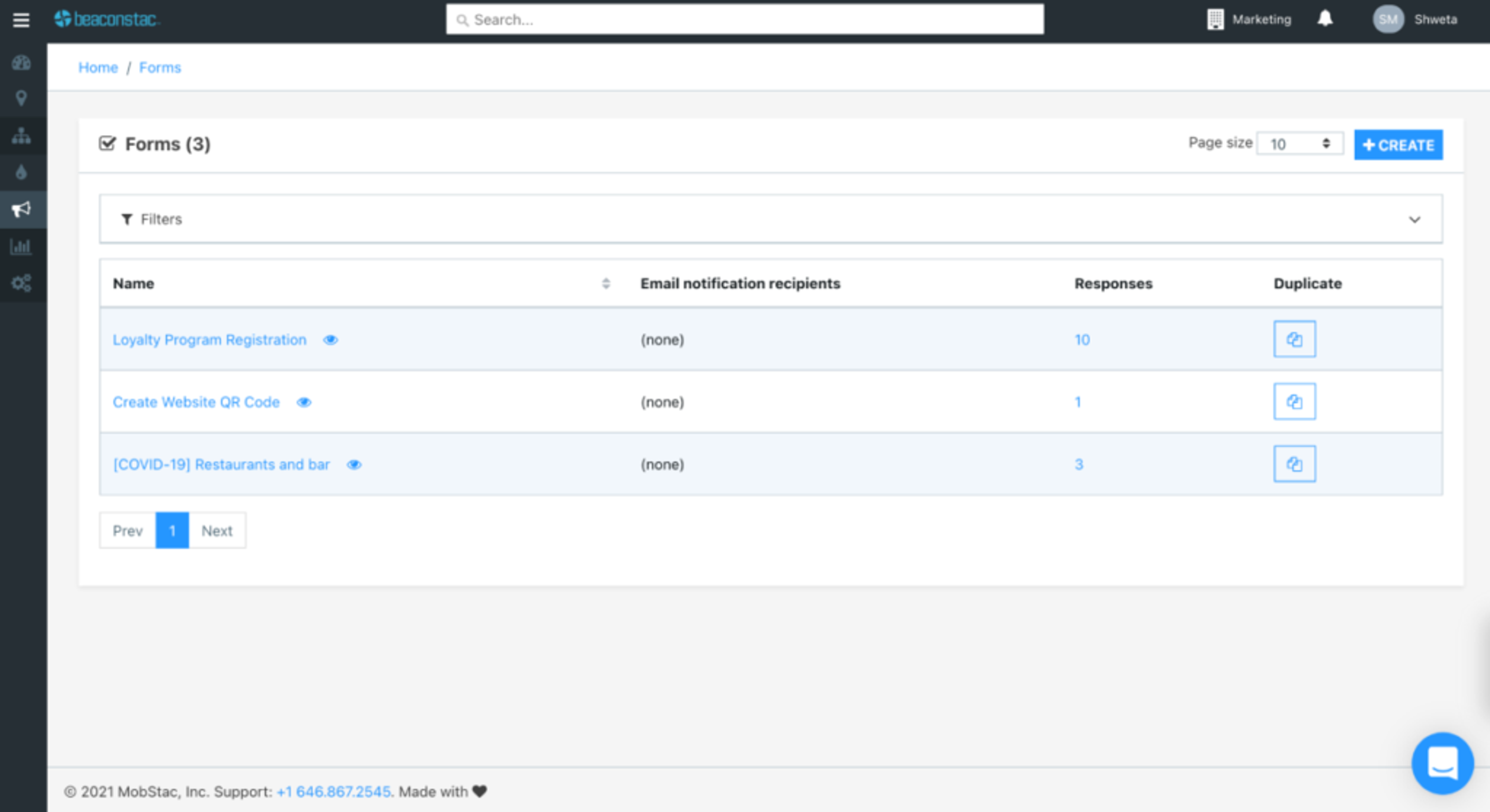1490x812 pixels.
Task: Open the megaphone campaigns sidebar icon
Action: (x=21, y=209)
